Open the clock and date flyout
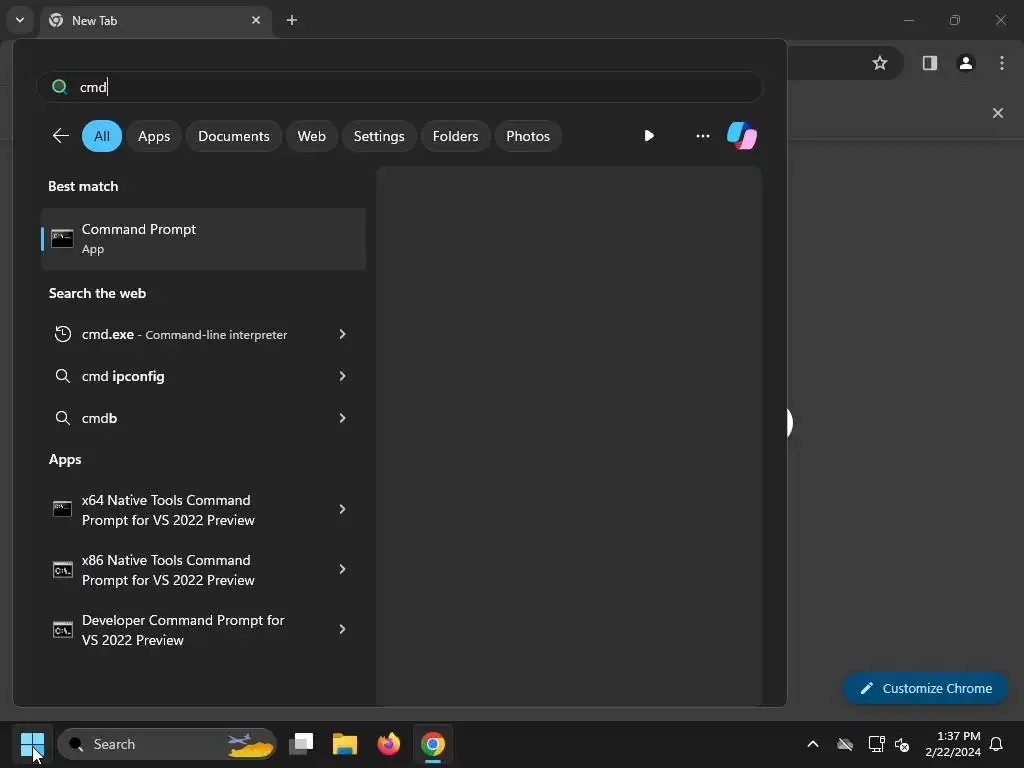The height and width of the screenshot is (768, 1024). [x=953, y=744]
